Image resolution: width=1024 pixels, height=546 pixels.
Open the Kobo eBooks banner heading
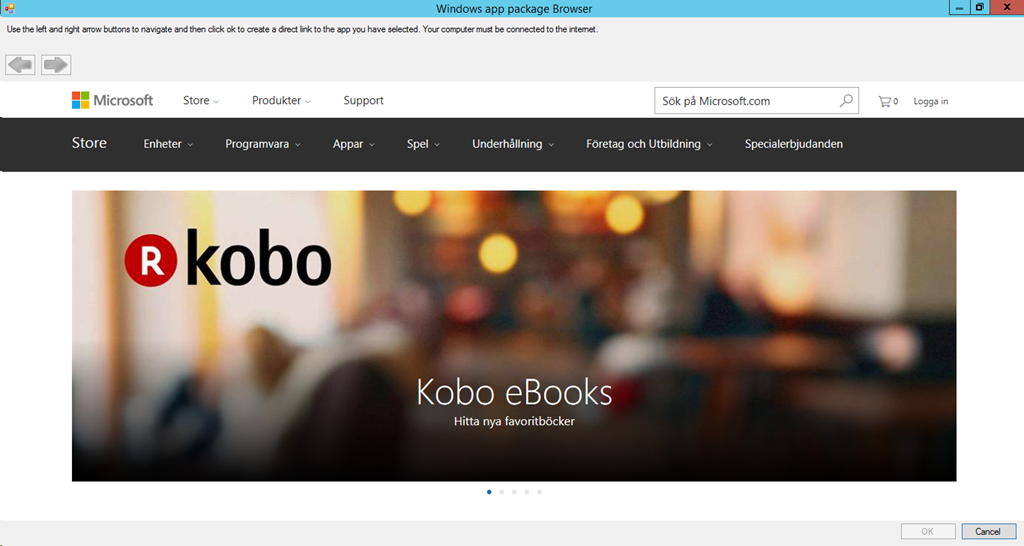pos(514,392)
